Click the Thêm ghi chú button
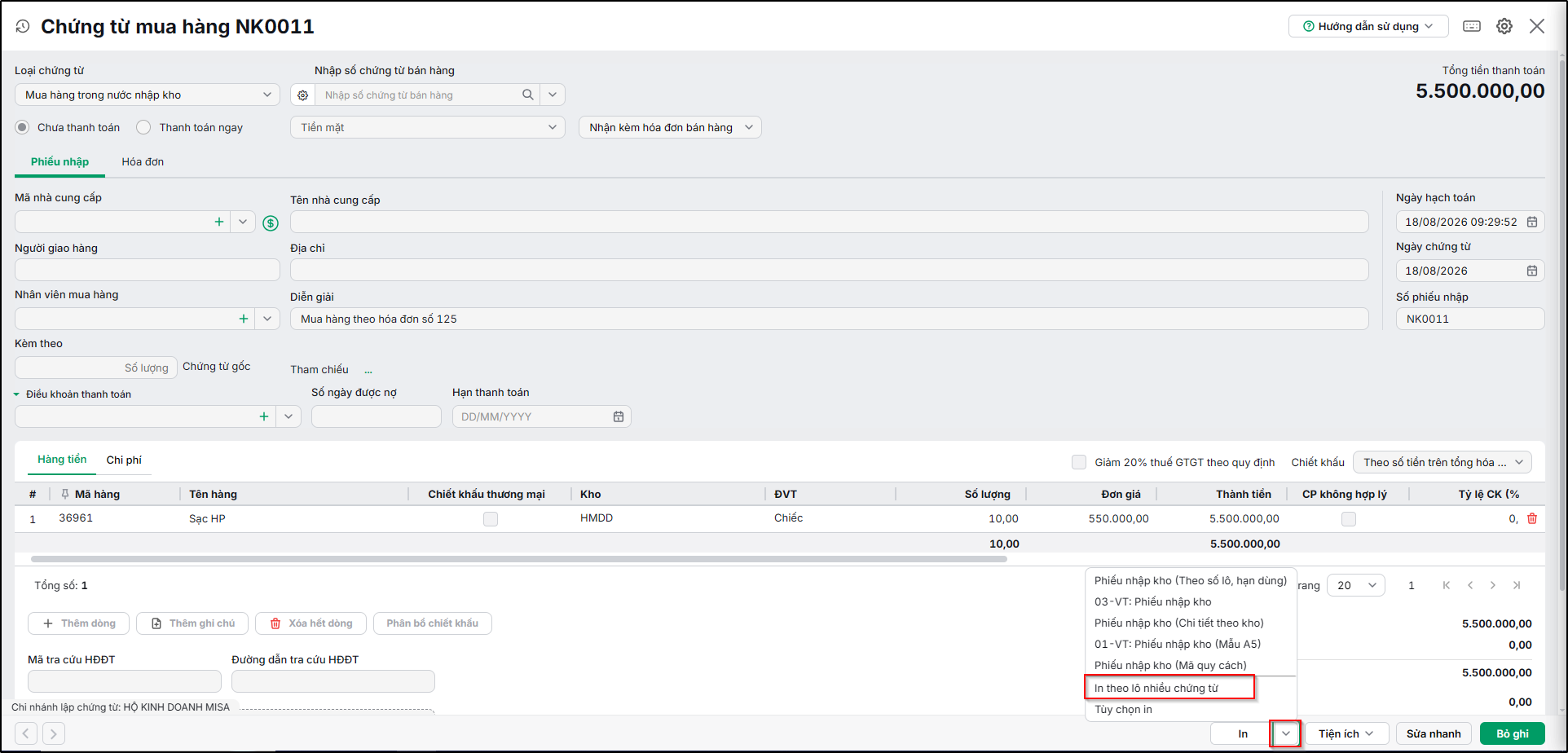This screenshot has width=1568, height=753. (192, 623)
